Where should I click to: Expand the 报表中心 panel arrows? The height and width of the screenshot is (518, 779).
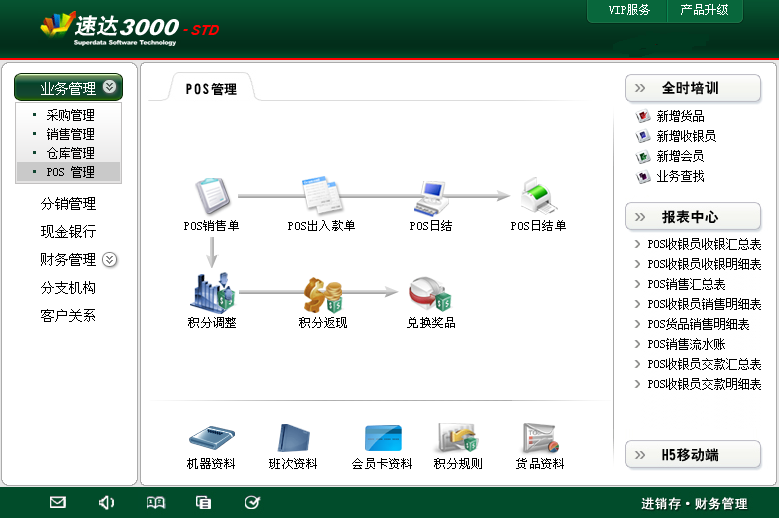(x=640, y=217)
